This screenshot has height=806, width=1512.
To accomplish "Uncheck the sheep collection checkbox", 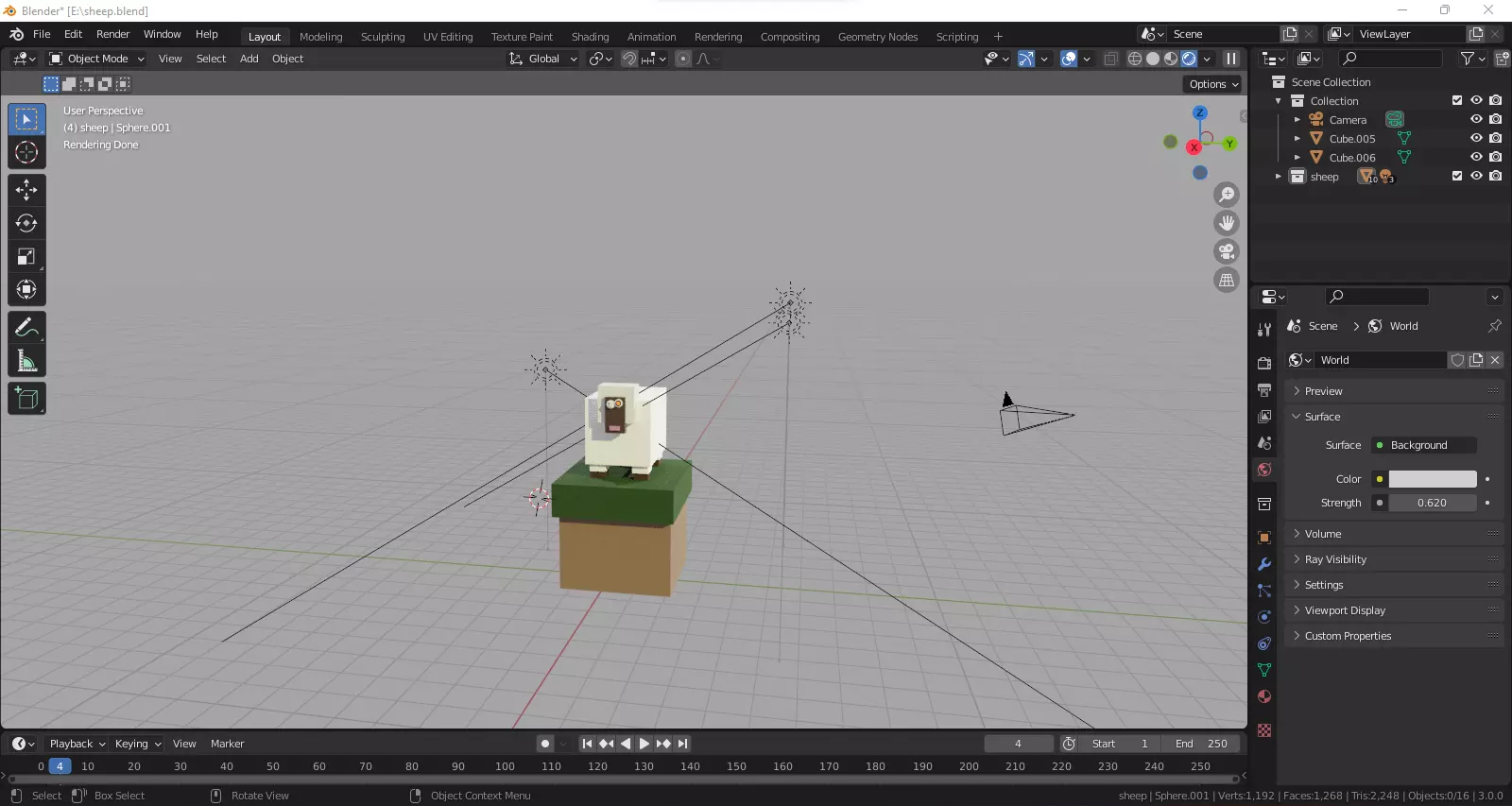I will coord(1457,176).
